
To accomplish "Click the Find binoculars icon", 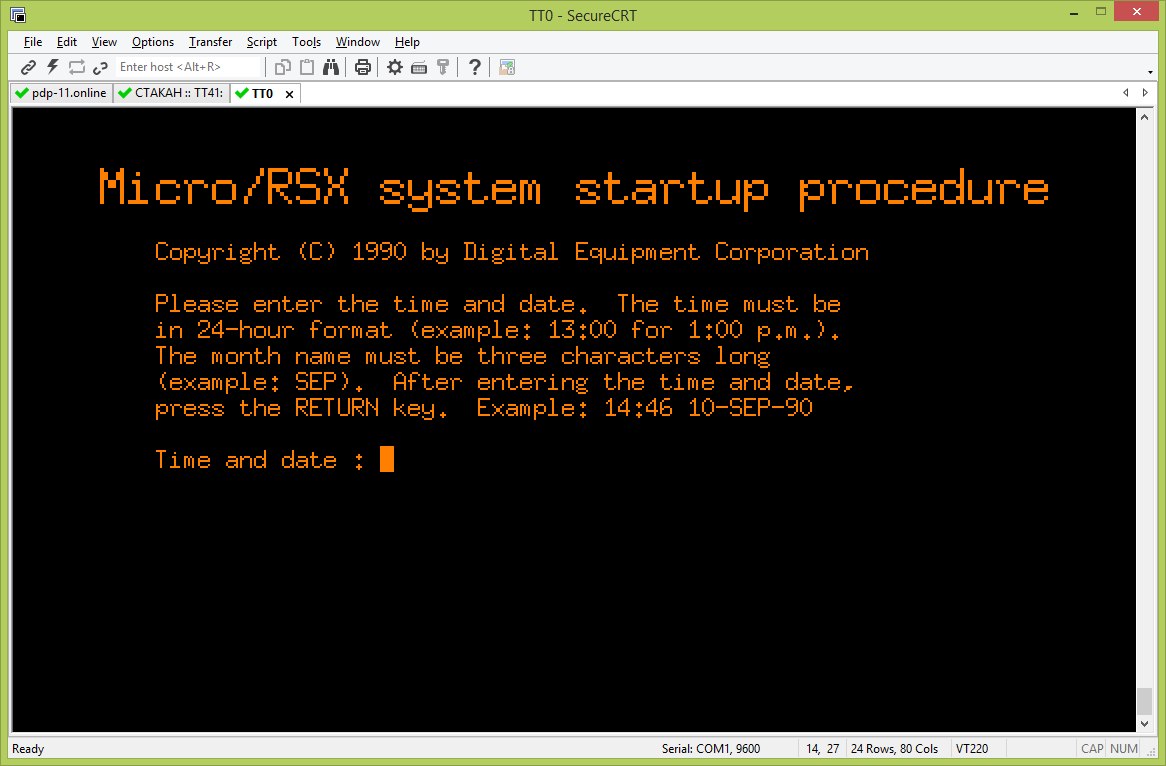I will pos(331,67).
